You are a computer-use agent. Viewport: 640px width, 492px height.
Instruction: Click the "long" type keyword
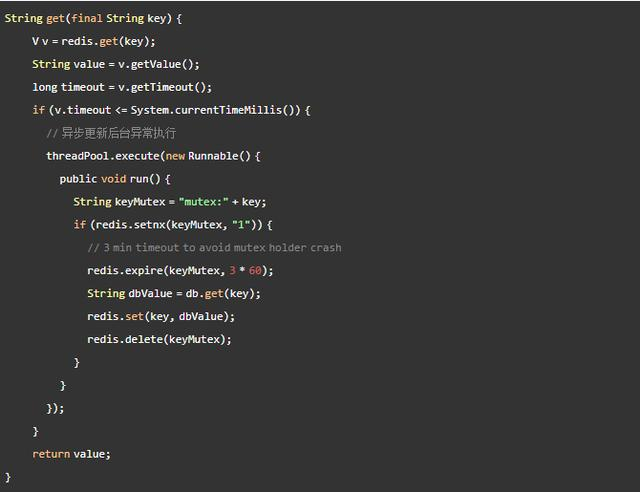click(44, 87)
